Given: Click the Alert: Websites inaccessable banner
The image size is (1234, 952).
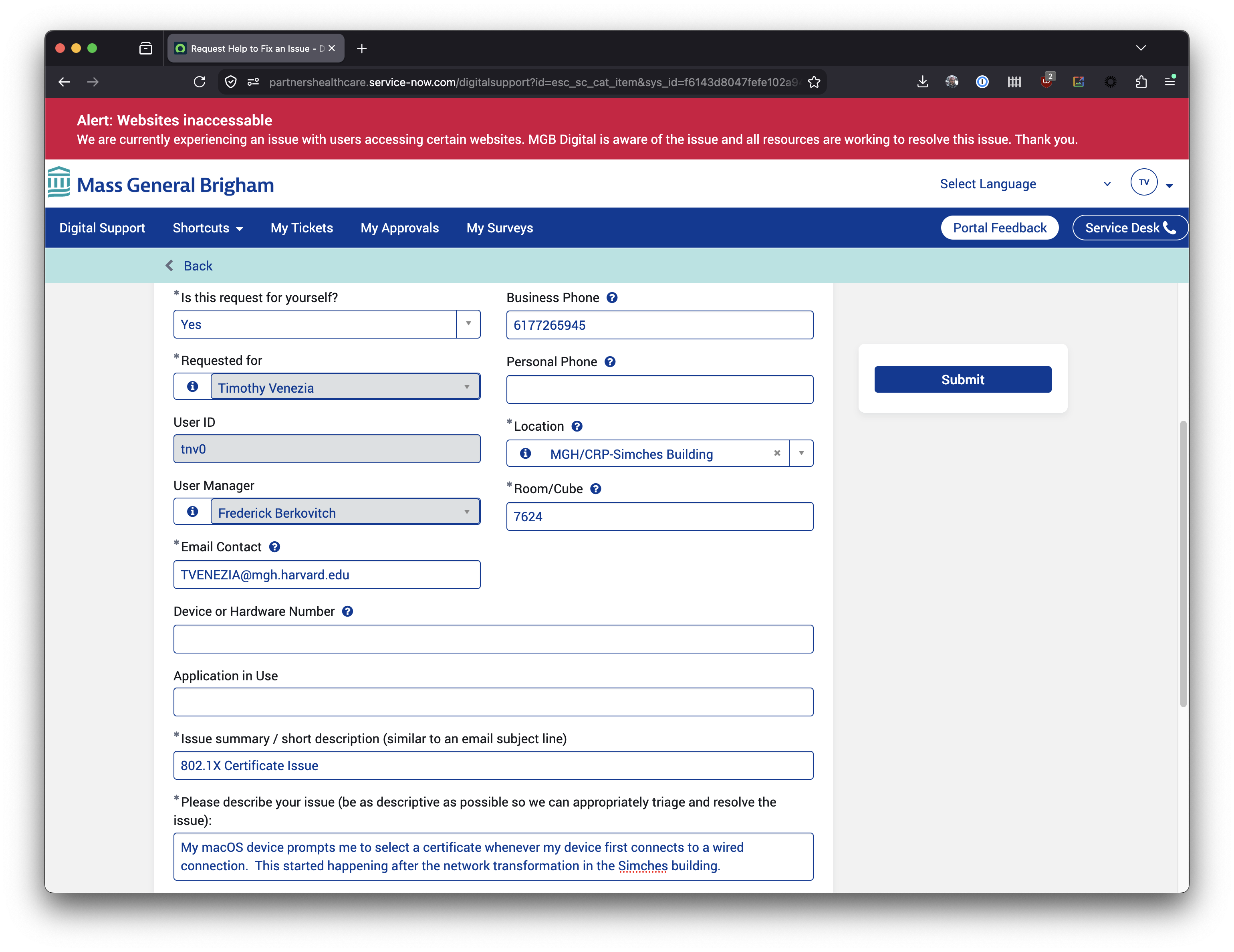Looking at the screenshot, I should coord(617,129).
